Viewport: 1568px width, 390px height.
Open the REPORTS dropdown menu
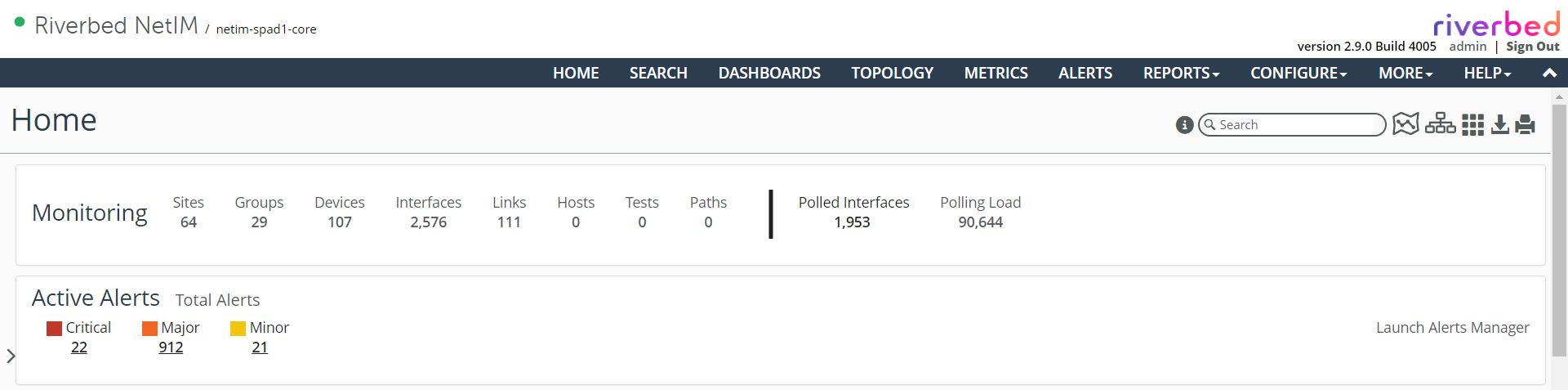coord(1181,73)
